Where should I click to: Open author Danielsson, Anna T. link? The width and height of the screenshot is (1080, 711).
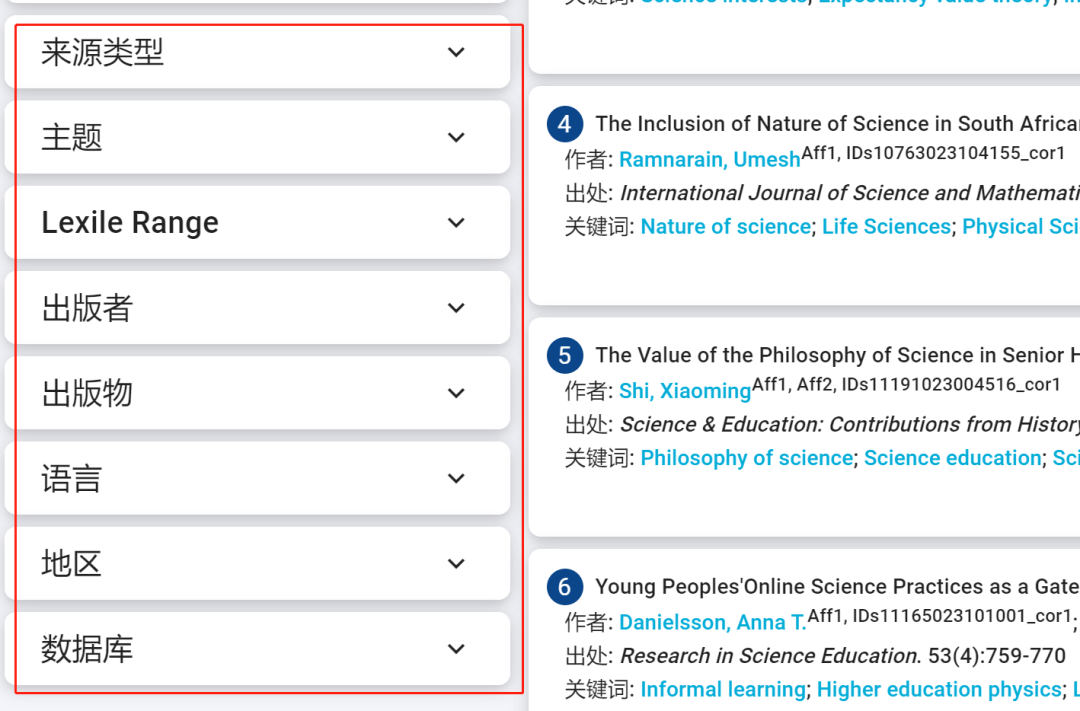click(712, 623)
